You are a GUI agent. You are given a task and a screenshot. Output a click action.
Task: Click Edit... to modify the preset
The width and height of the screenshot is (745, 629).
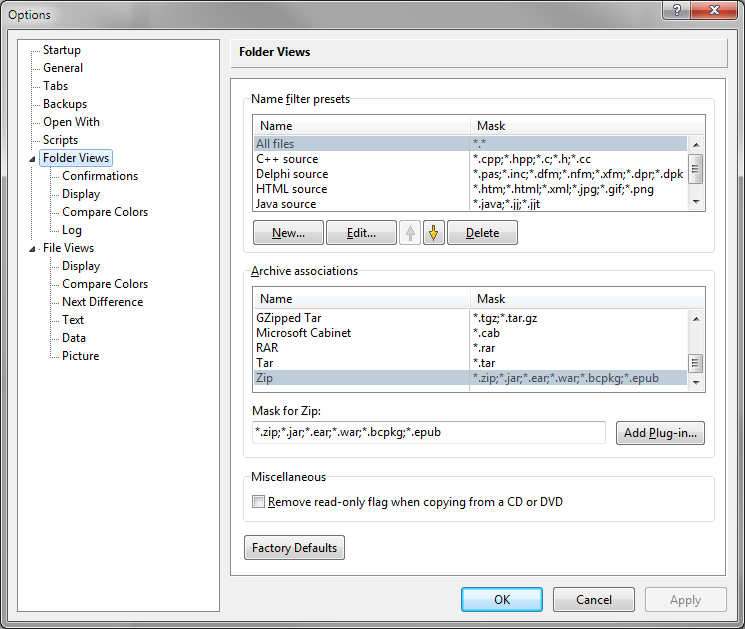362,233
